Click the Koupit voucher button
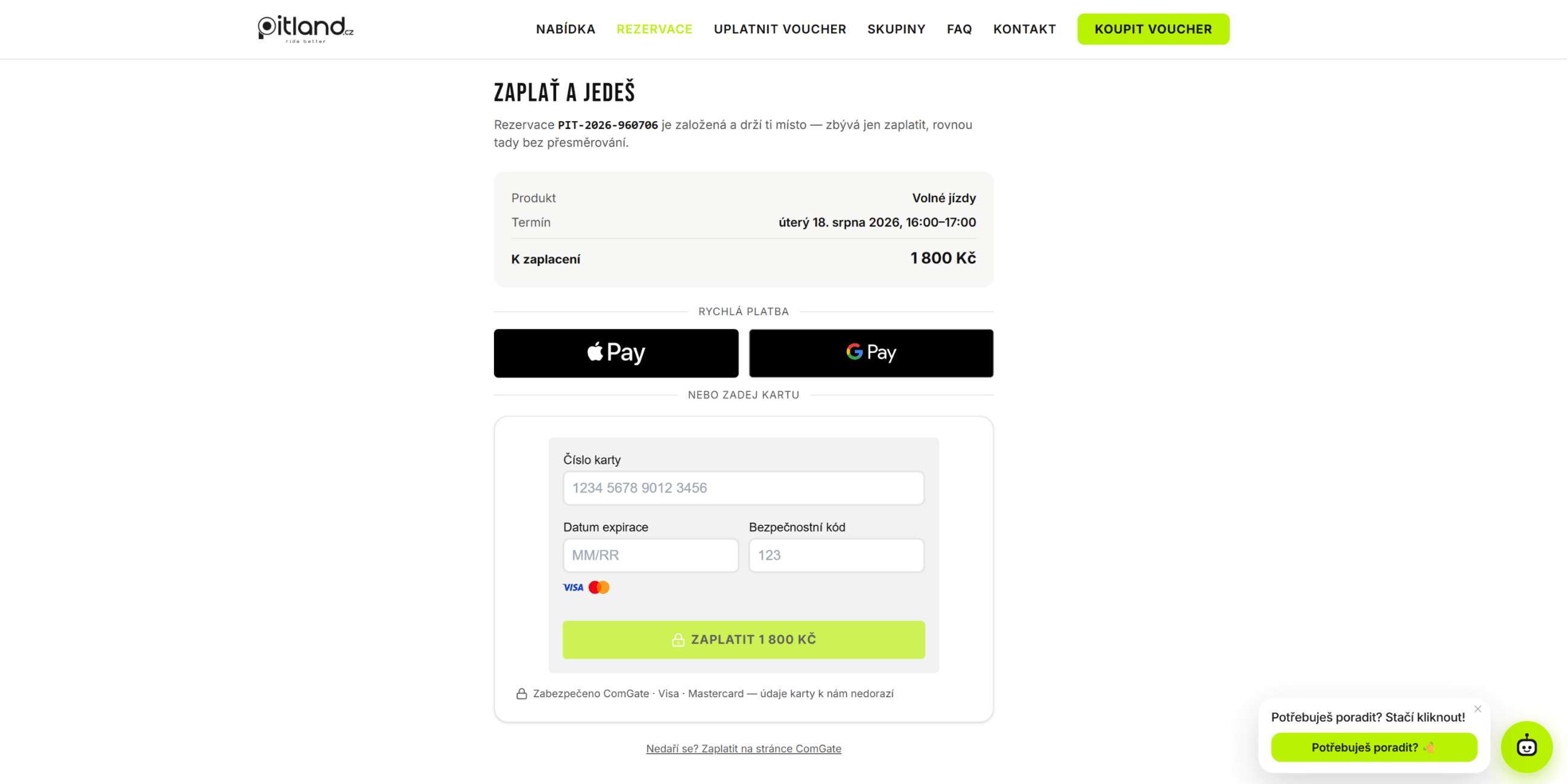 click(x=1153, y=29)
